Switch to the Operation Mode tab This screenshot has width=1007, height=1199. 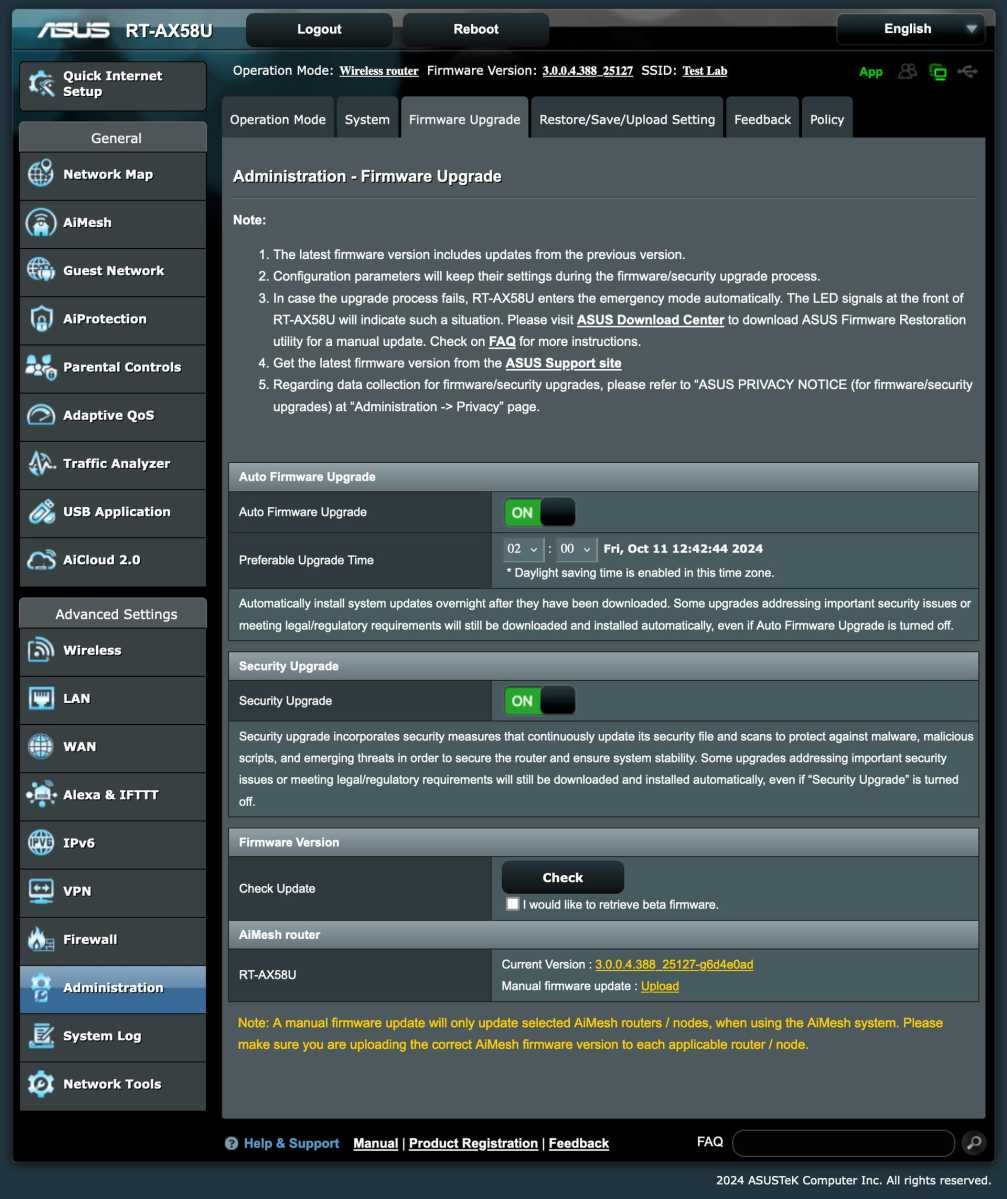(278, 119)
